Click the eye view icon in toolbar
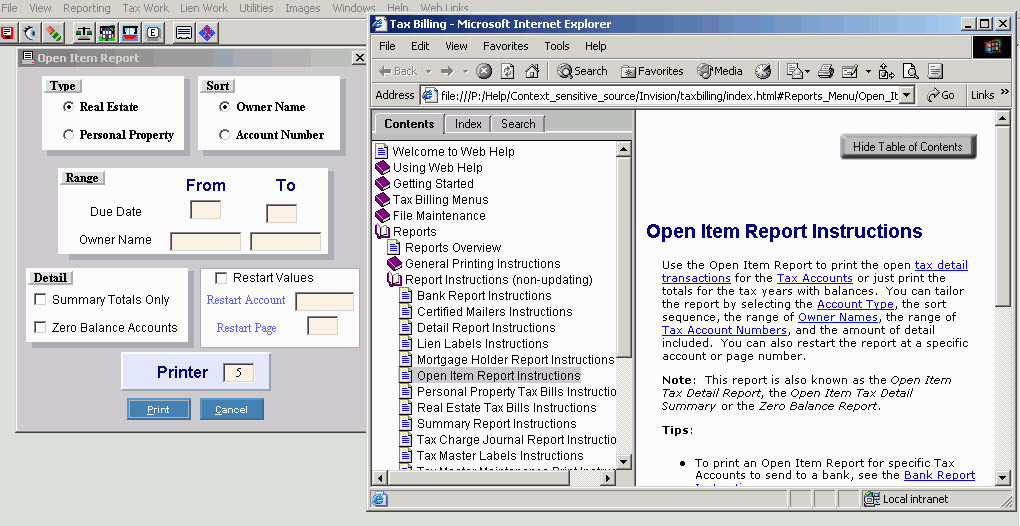 tap(31, 32)
